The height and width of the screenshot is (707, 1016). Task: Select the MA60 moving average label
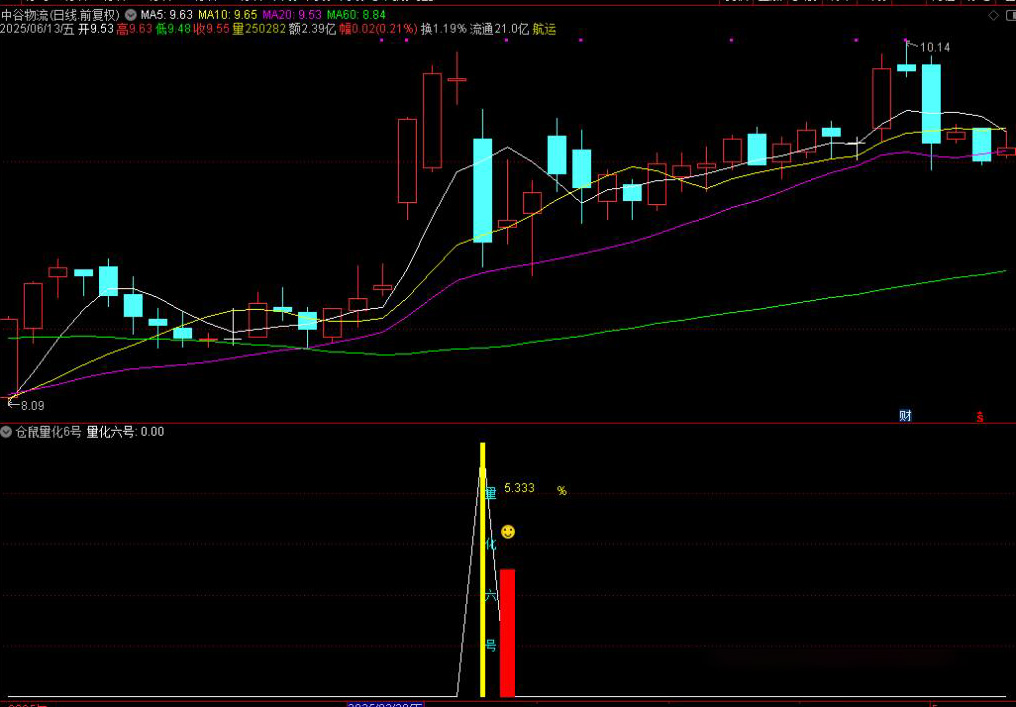pos(355,16)
